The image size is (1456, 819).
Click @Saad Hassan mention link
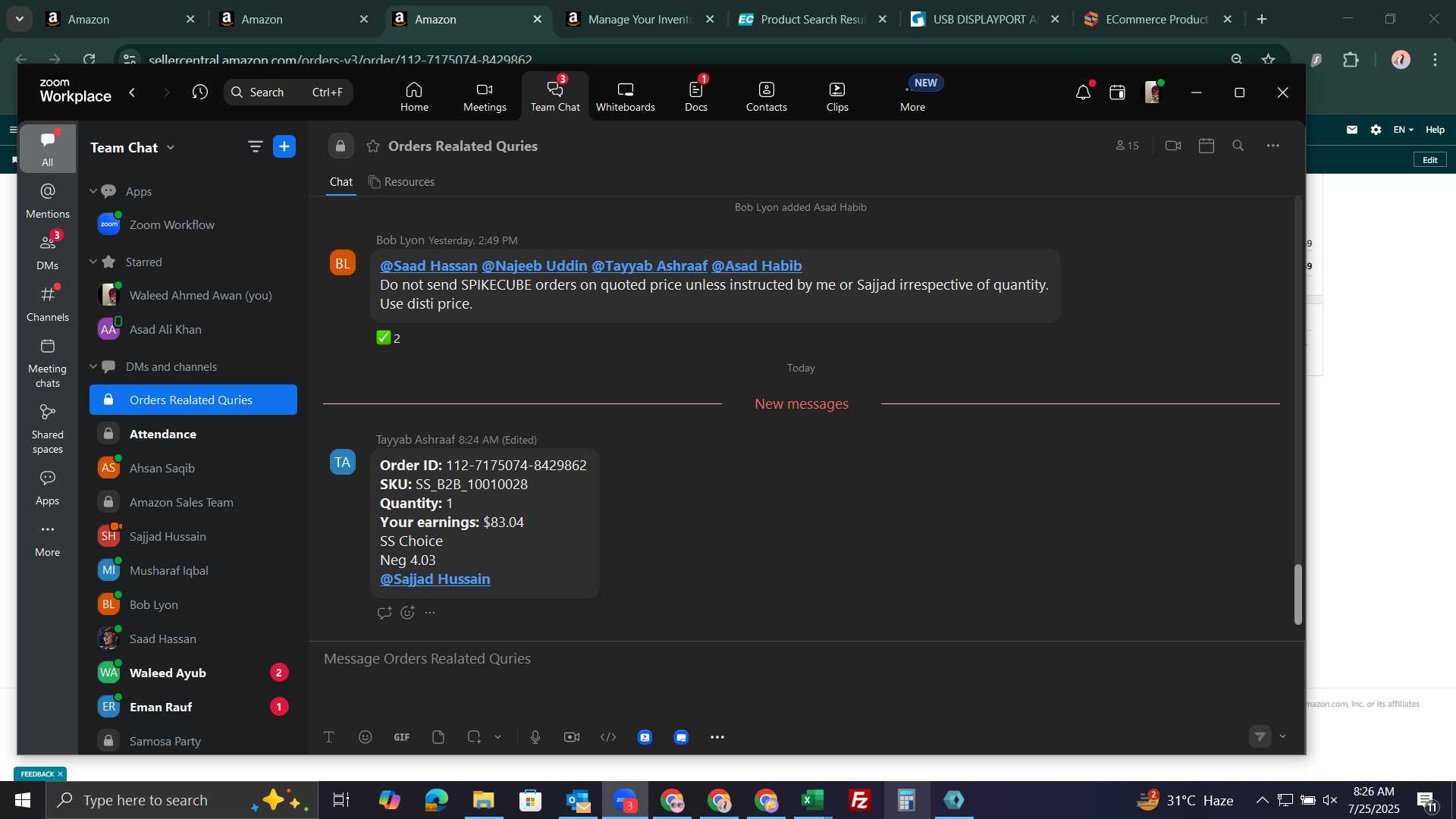428,266
